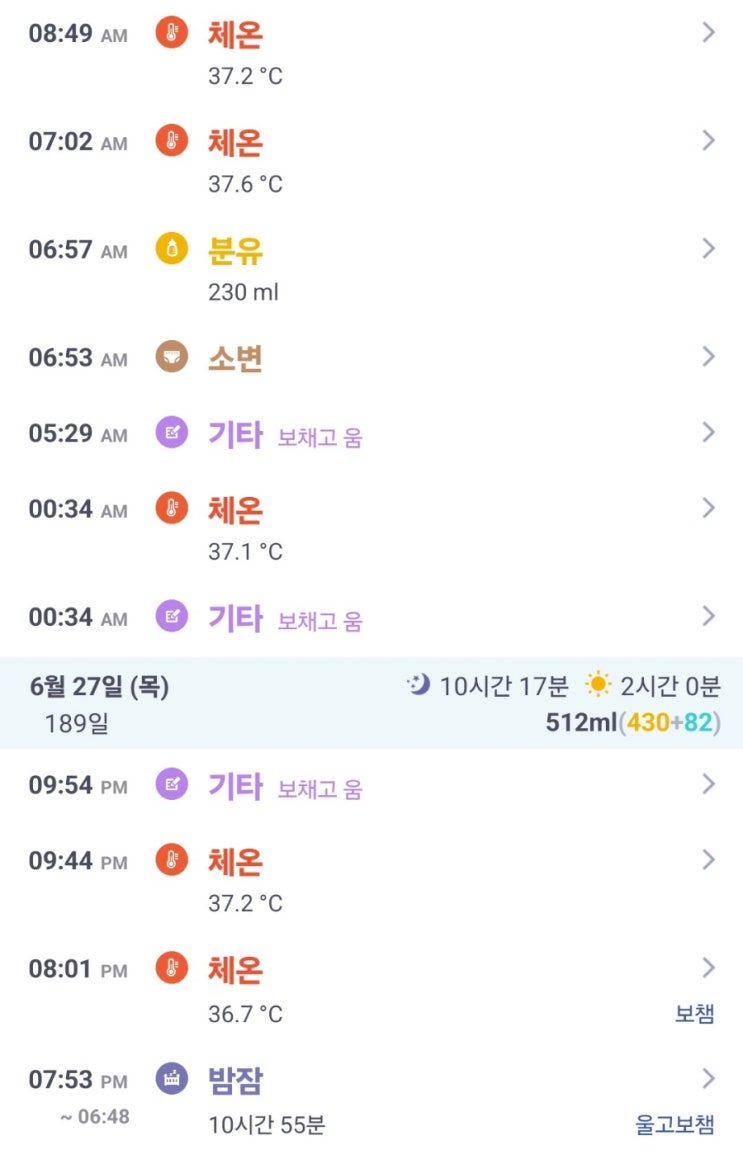The height and width of the screenshot is (1164, 743).
Task: Tap thermometer icon at 07:02 AM entry
Action: pyautogui.click(x=172, y=141)
